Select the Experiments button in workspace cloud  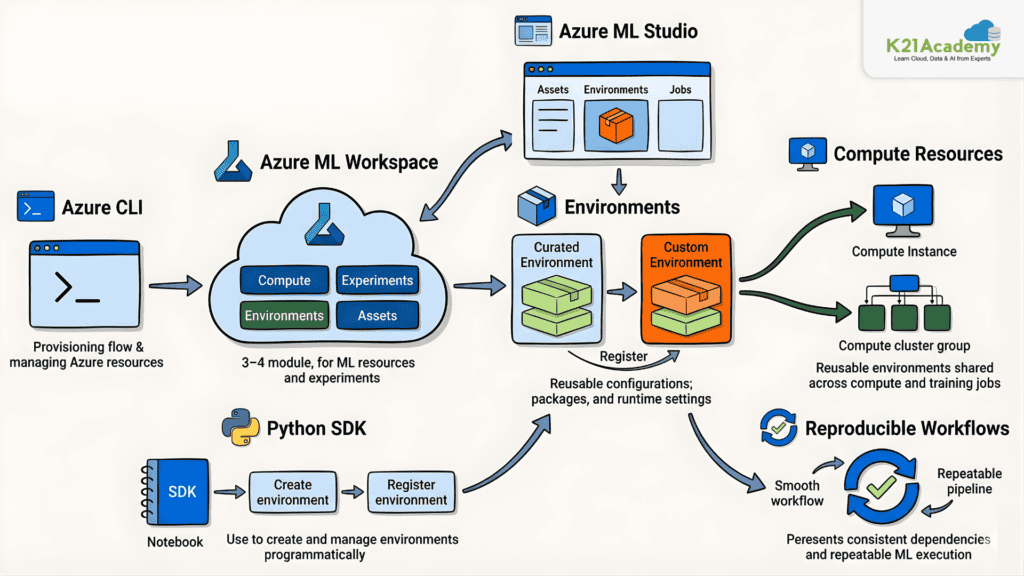point(377,280)
